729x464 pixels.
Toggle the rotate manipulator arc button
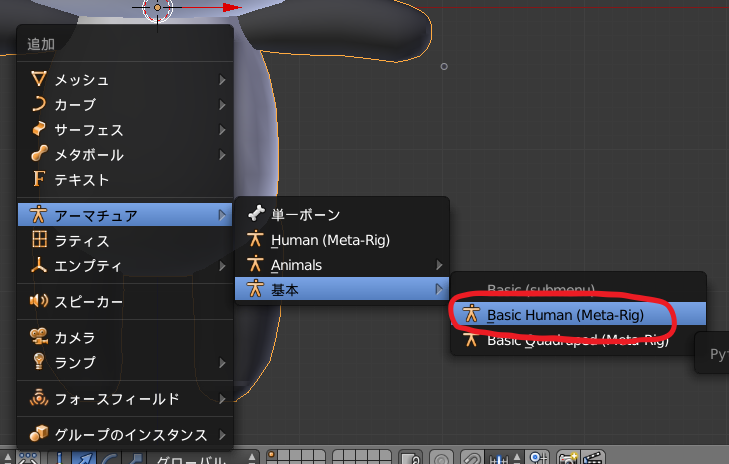tap(108, 458)
